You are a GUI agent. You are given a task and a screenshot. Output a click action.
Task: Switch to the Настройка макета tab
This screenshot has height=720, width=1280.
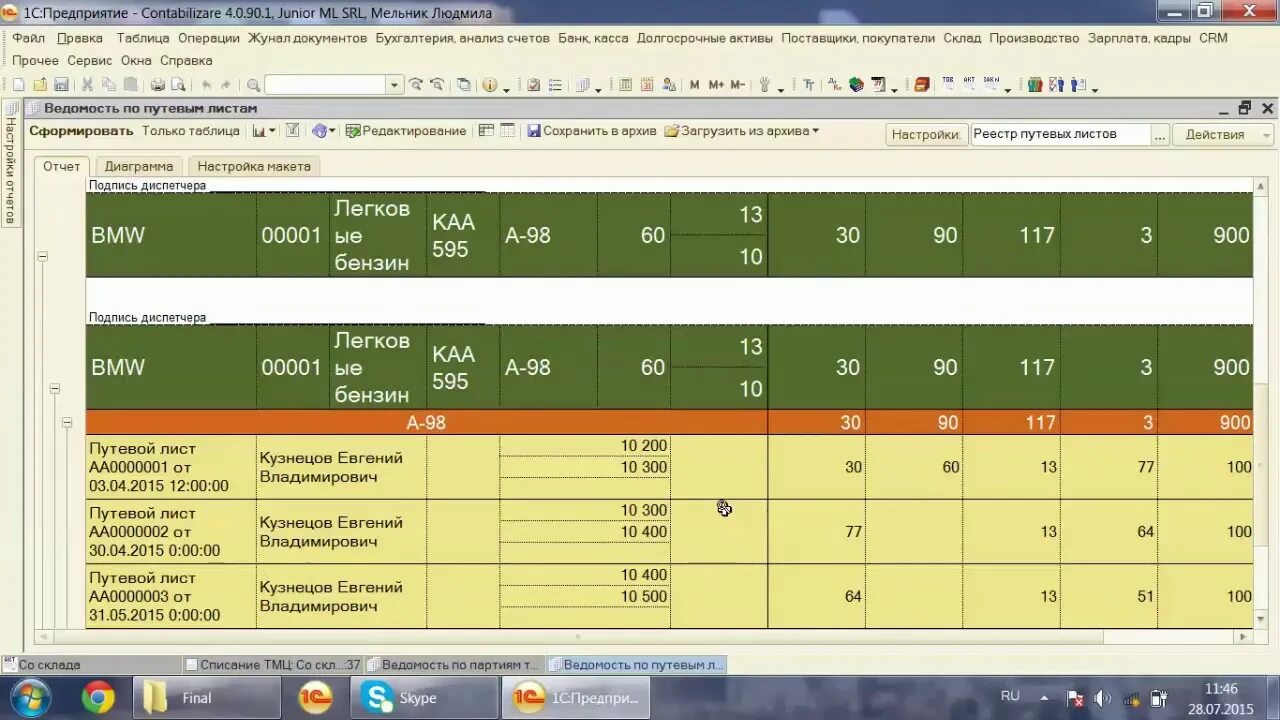[254, 166]
